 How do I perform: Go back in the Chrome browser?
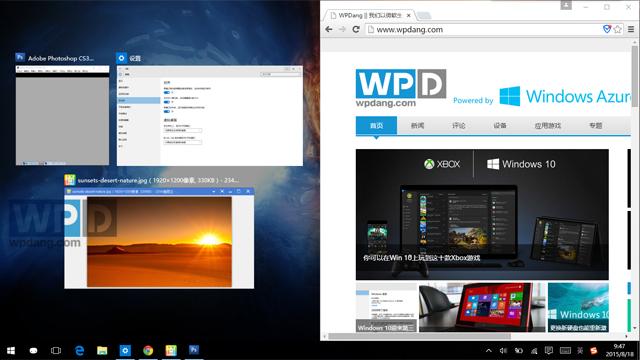point(329,29)
